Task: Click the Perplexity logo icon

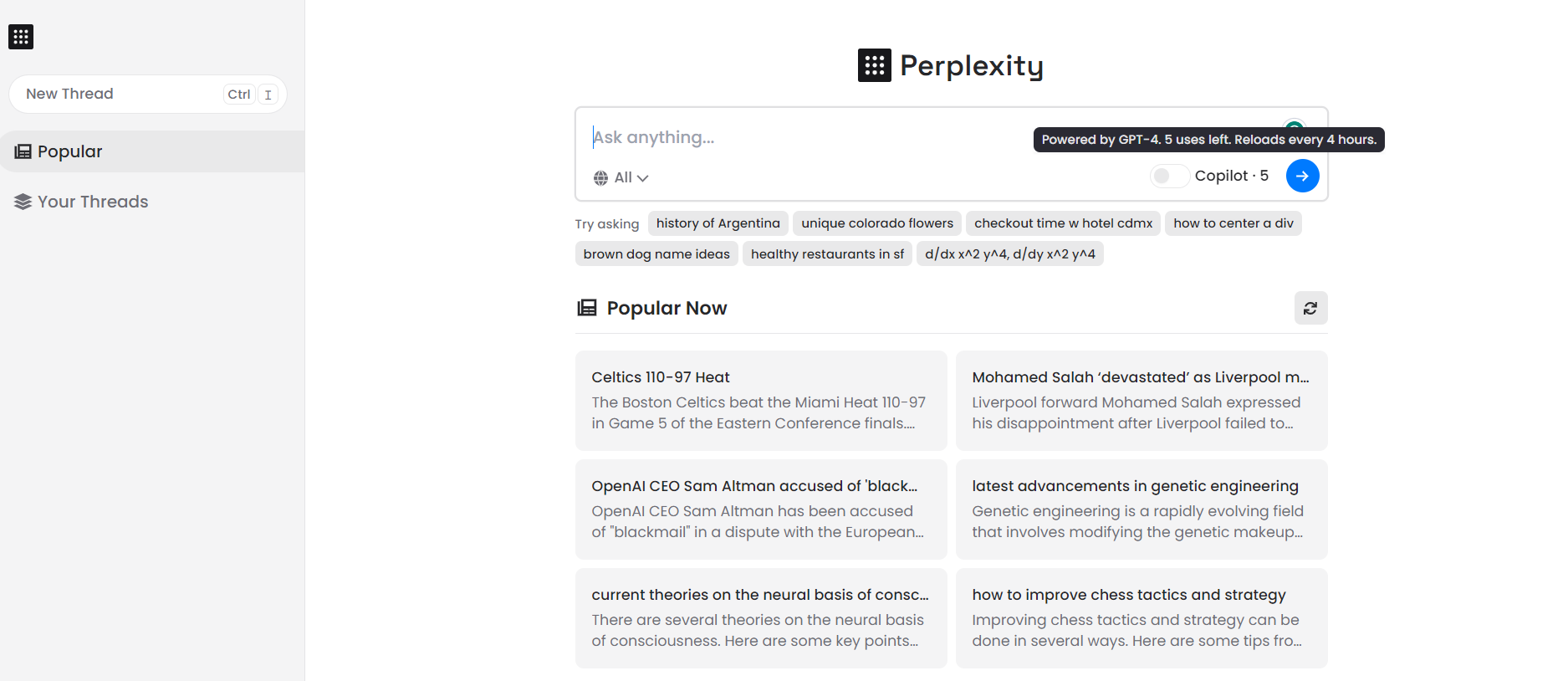Action: [x=873, y=65]
